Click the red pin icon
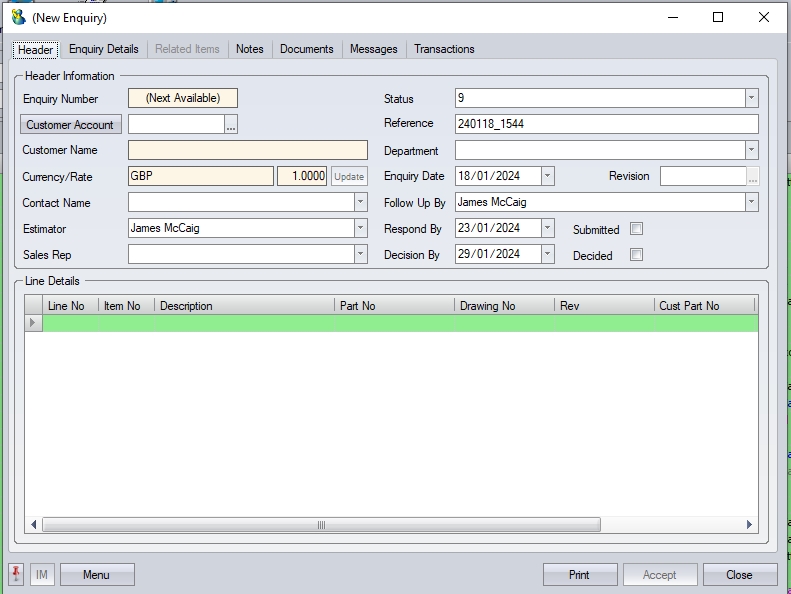 click(x=16, y=574)
